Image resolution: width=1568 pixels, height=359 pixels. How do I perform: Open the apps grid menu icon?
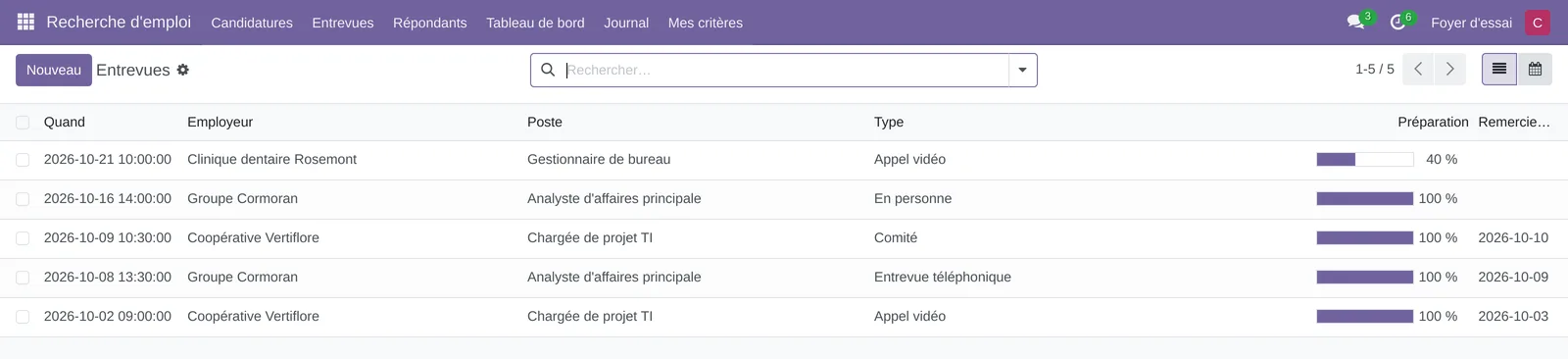(x=26, y=22)
